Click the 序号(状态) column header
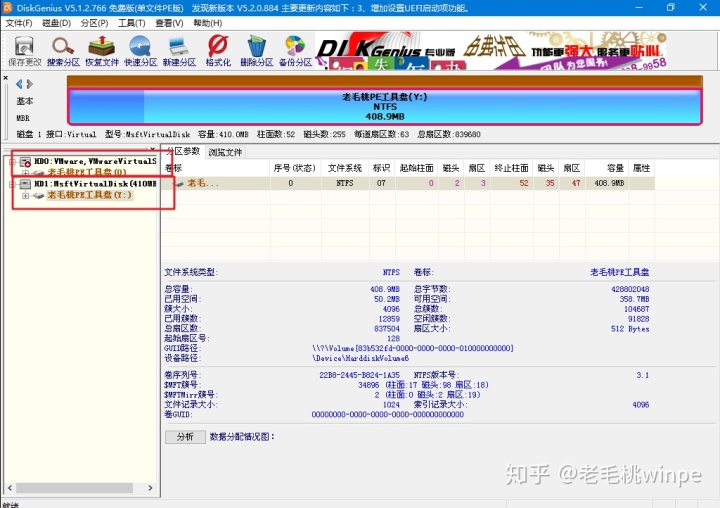Image resolution: width=720 pixels, height=508 pixels. 295,169
